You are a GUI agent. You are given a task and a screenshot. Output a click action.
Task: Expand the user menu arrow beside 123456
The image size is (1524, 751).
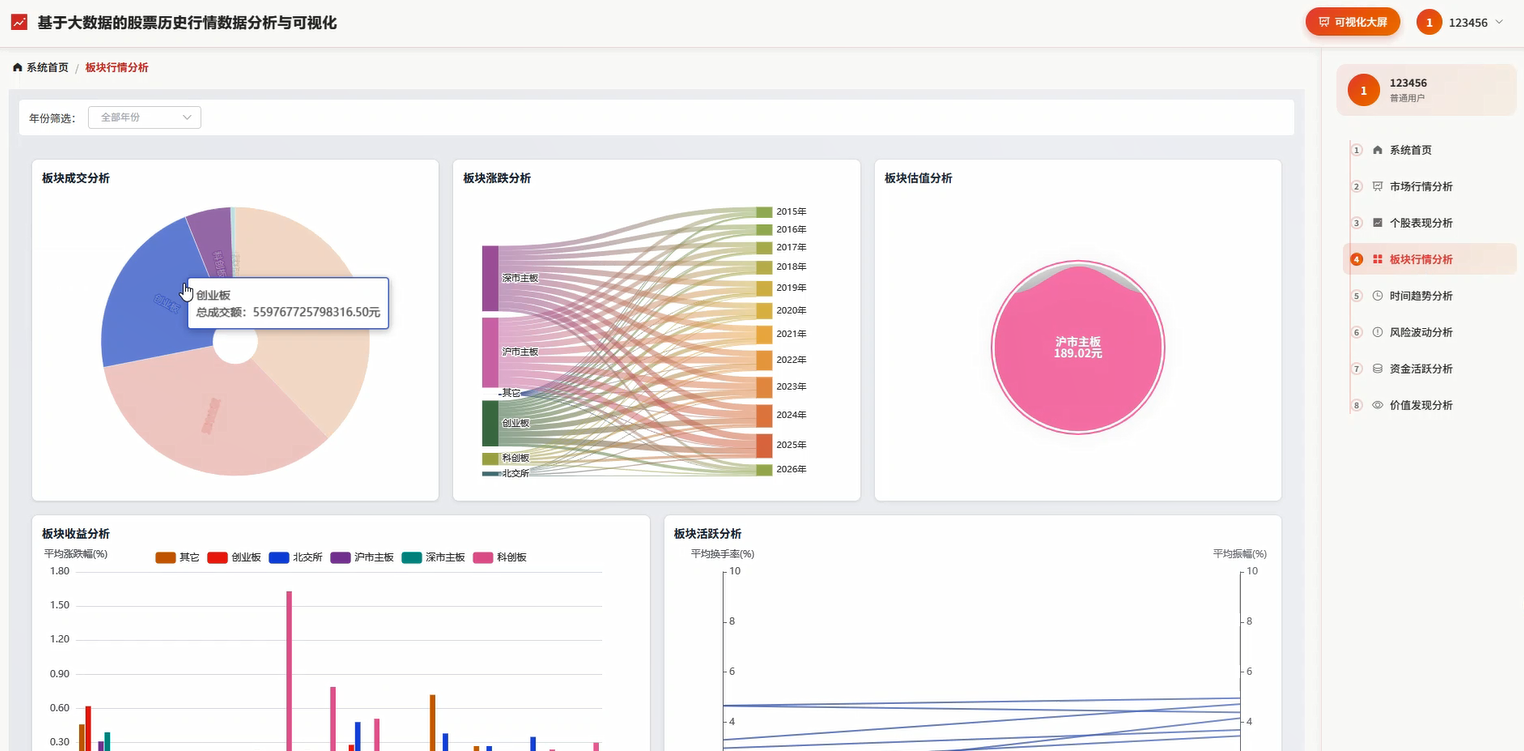1499,22
